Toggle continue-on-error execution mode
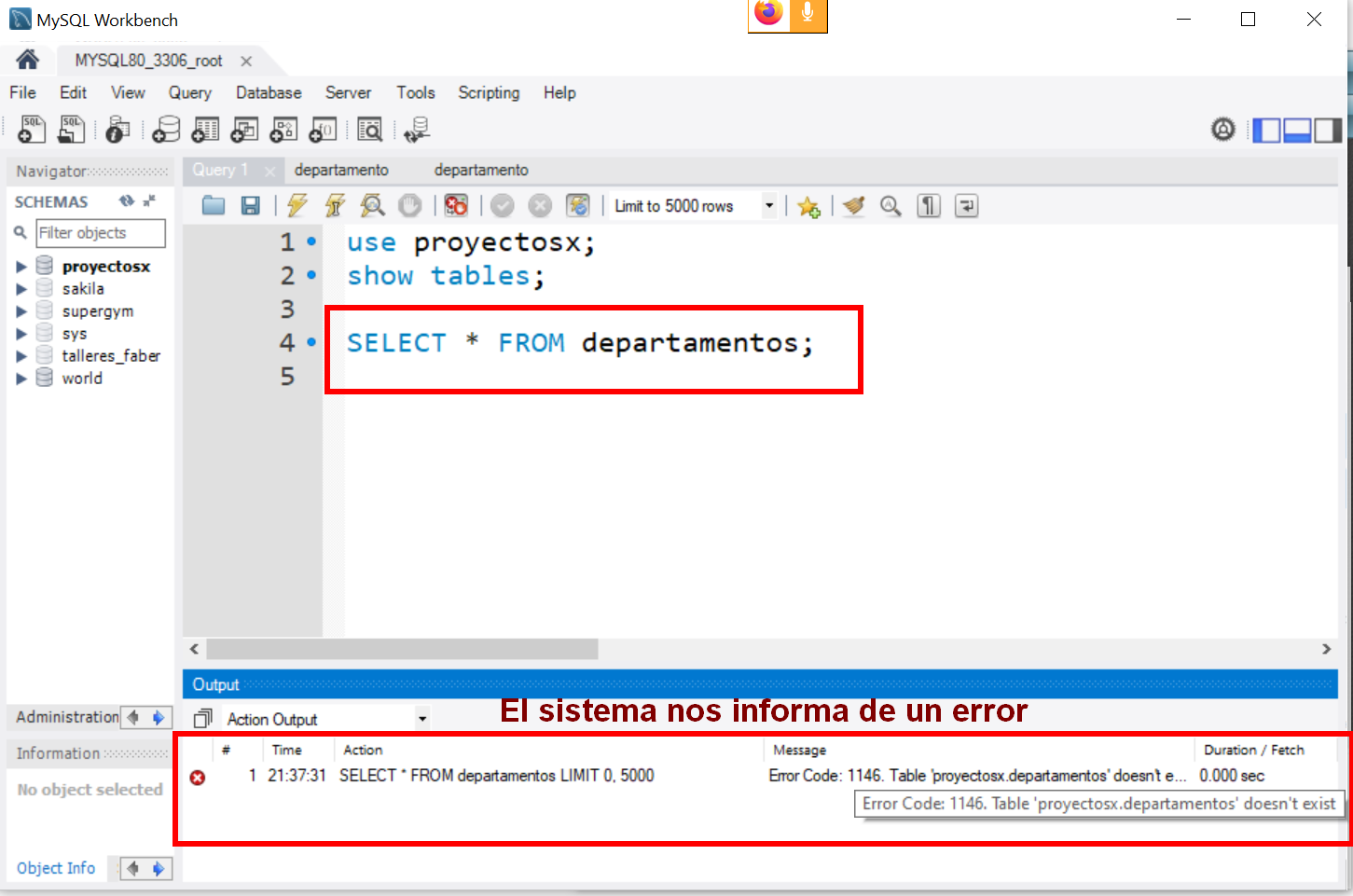 pyautogui.click(x=456, y=206)
